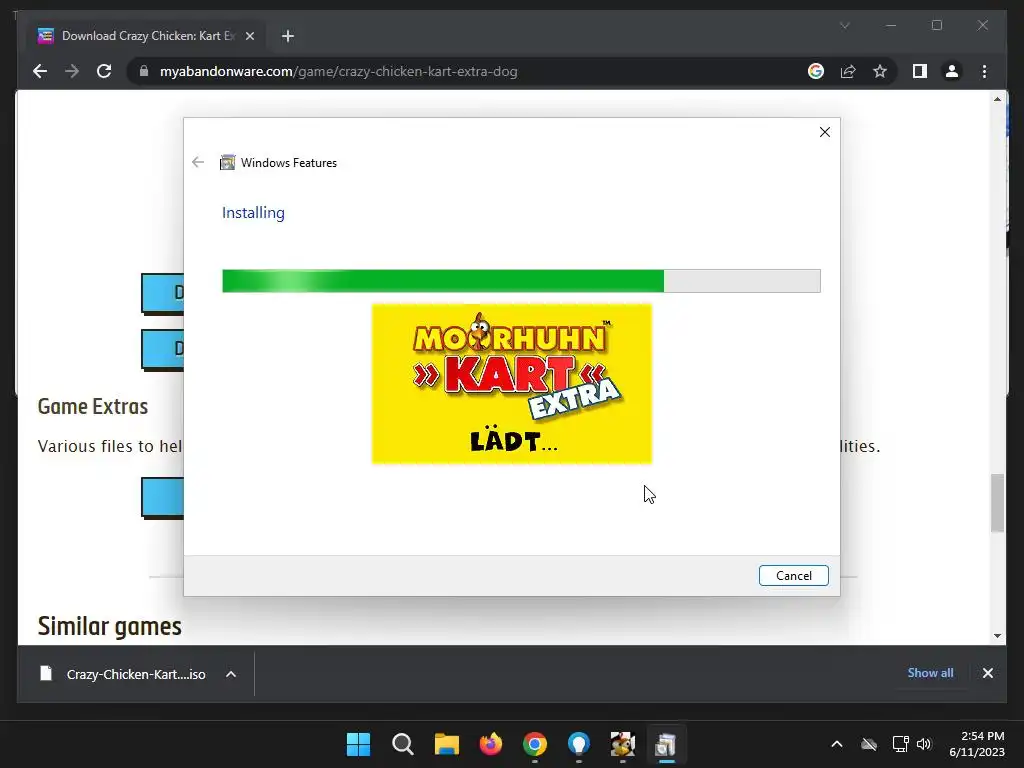Open the Windows Start menu
This screenshot has height=768, width=1024.
[358, 744]
